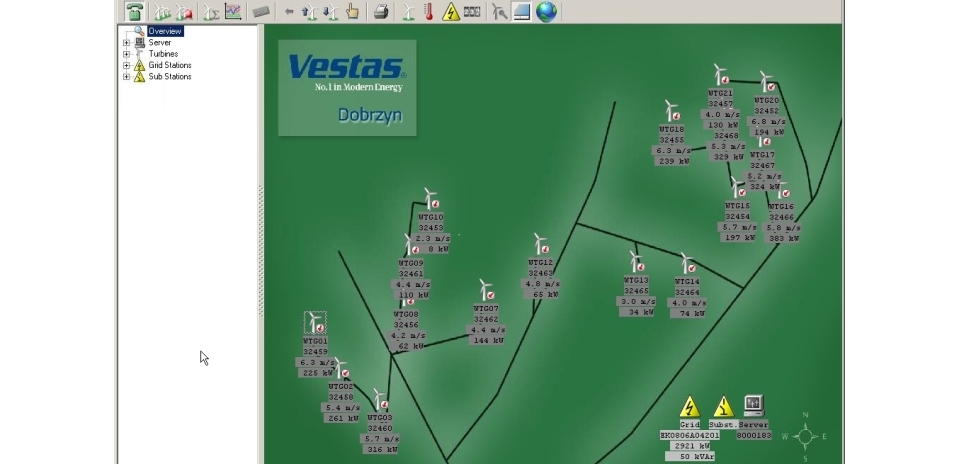Click the globe icon in toolbar

tap(546, 12)
